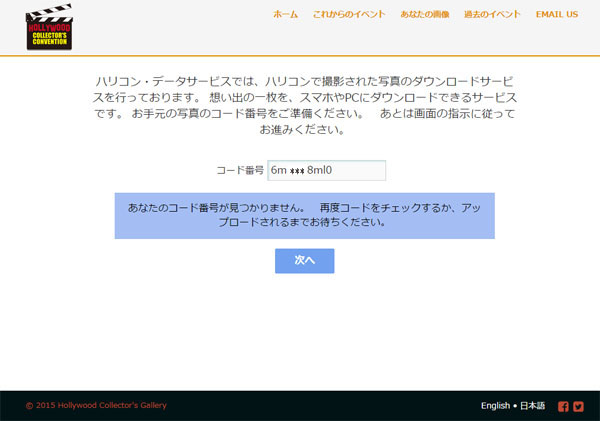Screen dimensions: 600x421
Task: Open あなたの画像 menu item
Action: tap(425, 15)
